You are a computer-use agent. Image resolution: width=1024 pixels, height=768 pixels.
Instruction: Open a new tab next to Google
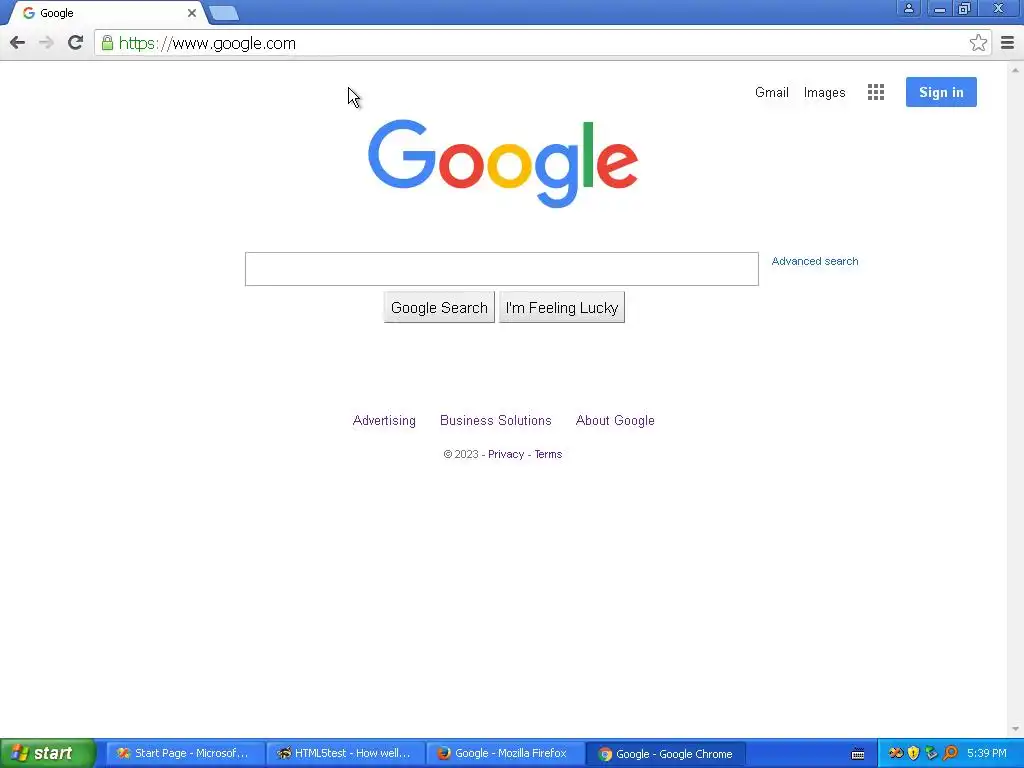click(224, 13)
